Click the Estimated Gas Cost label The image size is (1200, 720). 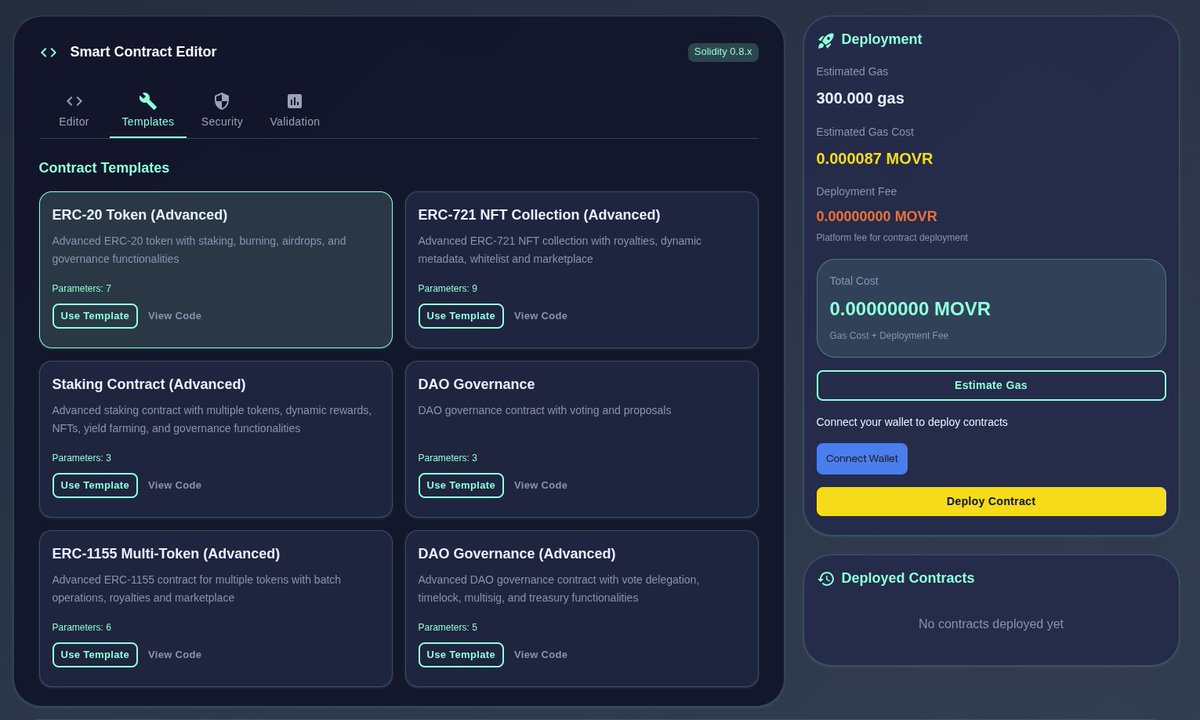pos(865,132)
